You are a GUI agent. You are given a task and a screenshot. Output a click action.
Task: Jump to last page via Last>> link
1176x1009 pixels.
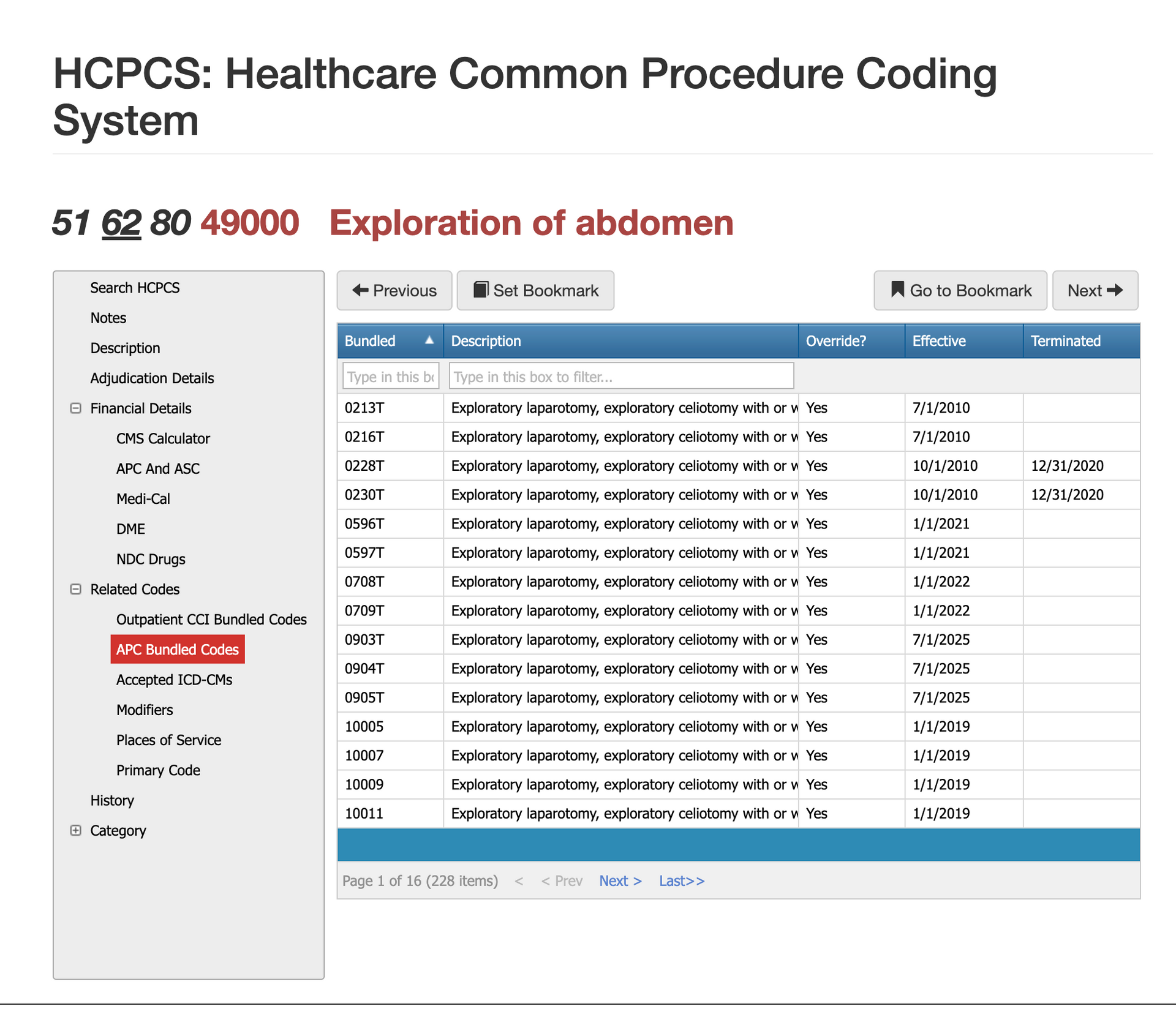[x=681, y=880]
